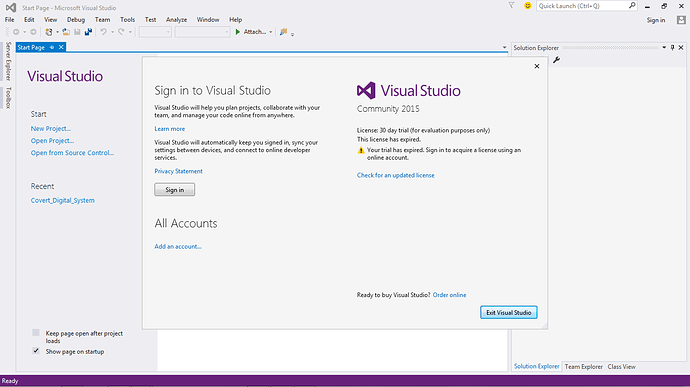
Task: Start debugging with green Attach arrow
Action: 238,32
